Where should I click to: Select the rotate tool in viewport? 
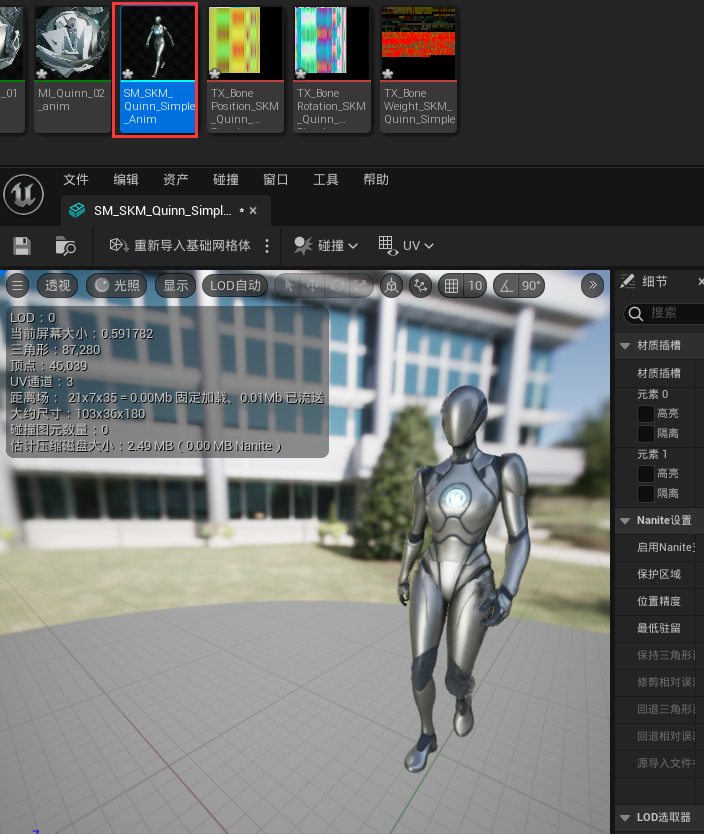coord(337,286)
